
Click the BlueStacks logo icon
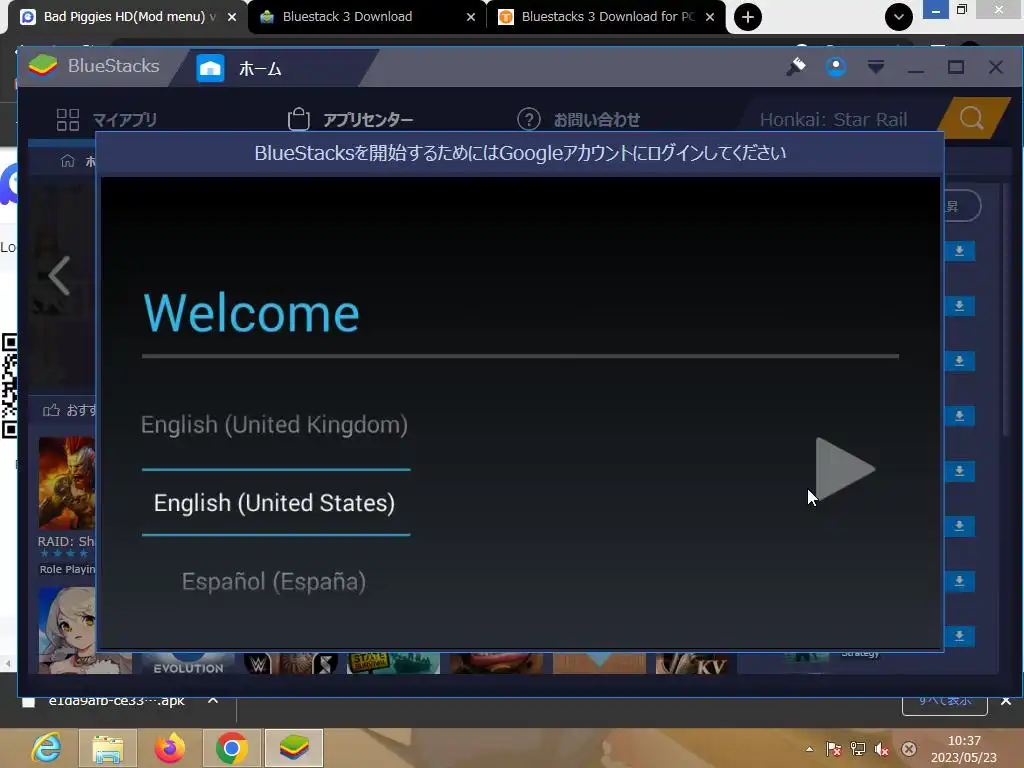43,66
